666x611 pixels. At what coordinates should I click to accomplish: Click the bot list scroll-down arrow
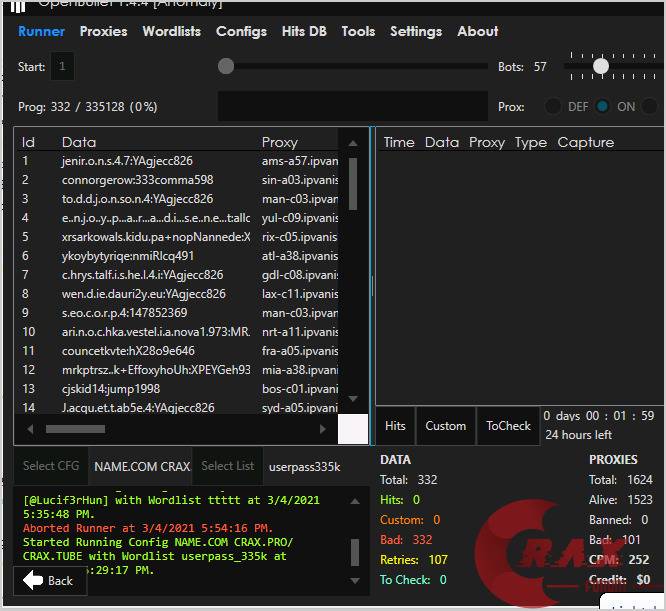[x=353, y=398]
